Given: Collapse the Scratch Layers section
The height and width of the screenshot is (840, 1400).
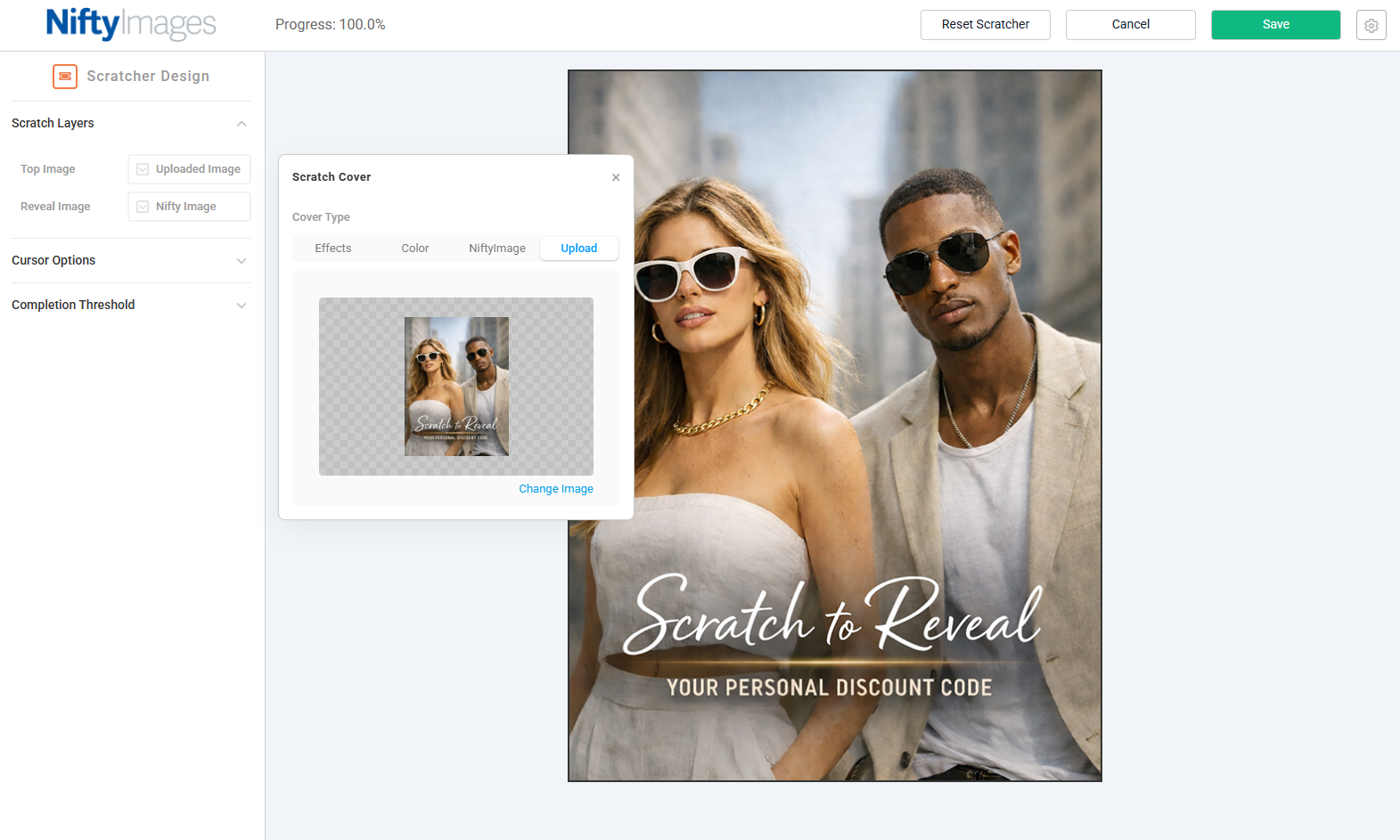Looking at the screenshot, I should (242, 124).
